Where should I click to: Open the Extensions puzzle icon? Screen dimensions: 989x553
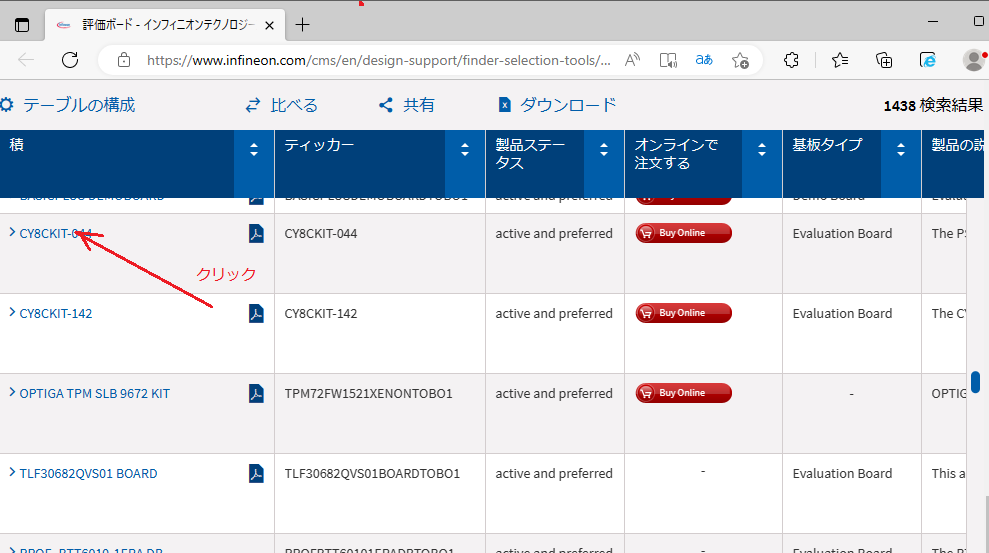(x=791, y=60)
